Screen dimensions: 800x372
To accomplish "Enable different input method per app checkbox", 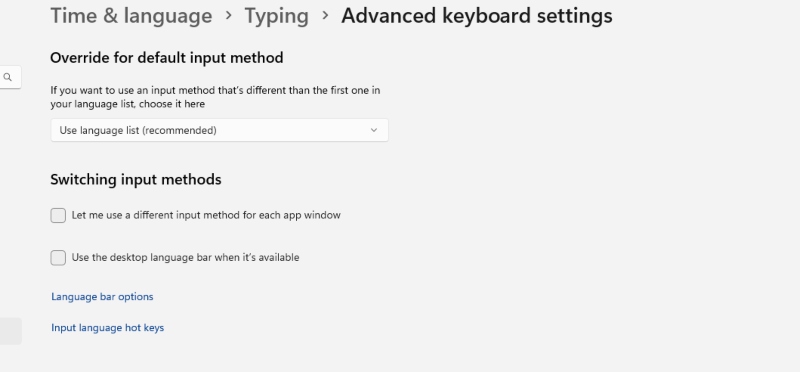I will (58, 215).
